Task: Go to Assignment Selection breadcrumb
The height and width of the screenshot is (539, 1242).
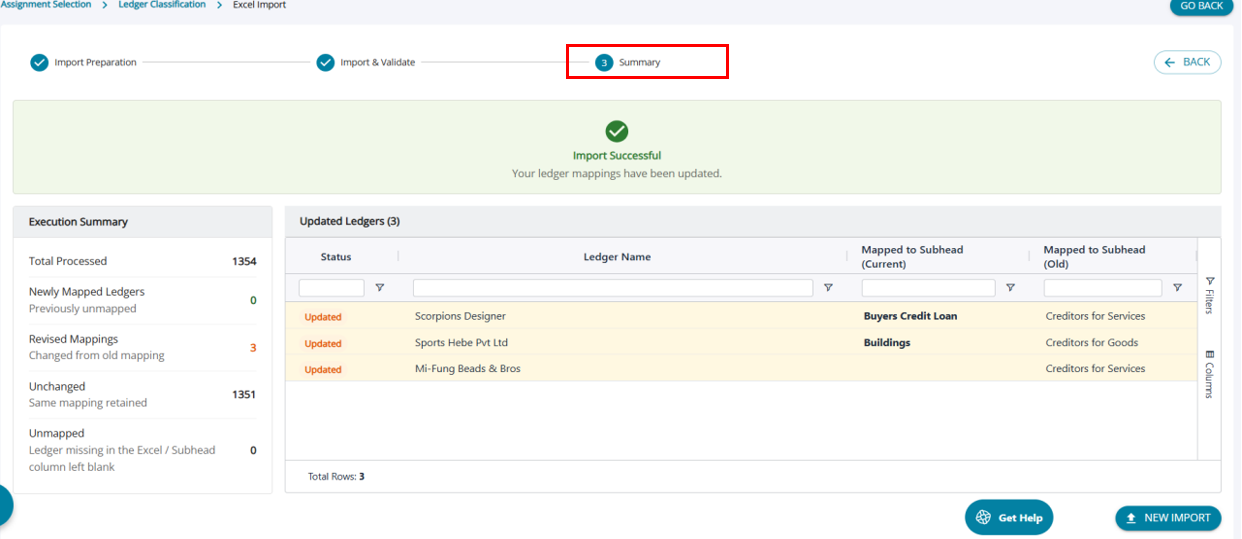Action: pos(47,5)
